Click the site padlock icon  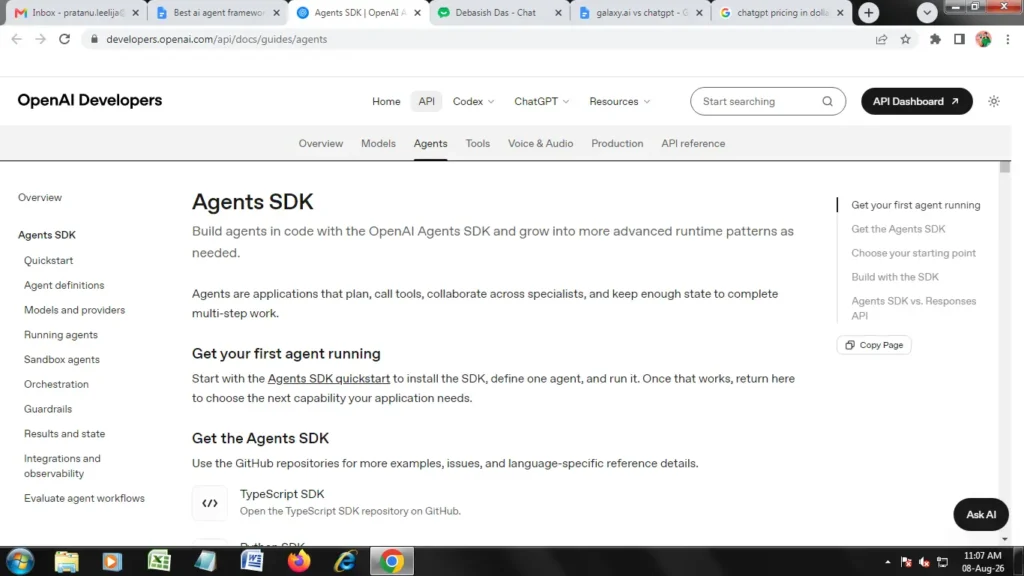click(x=94, y=39)
